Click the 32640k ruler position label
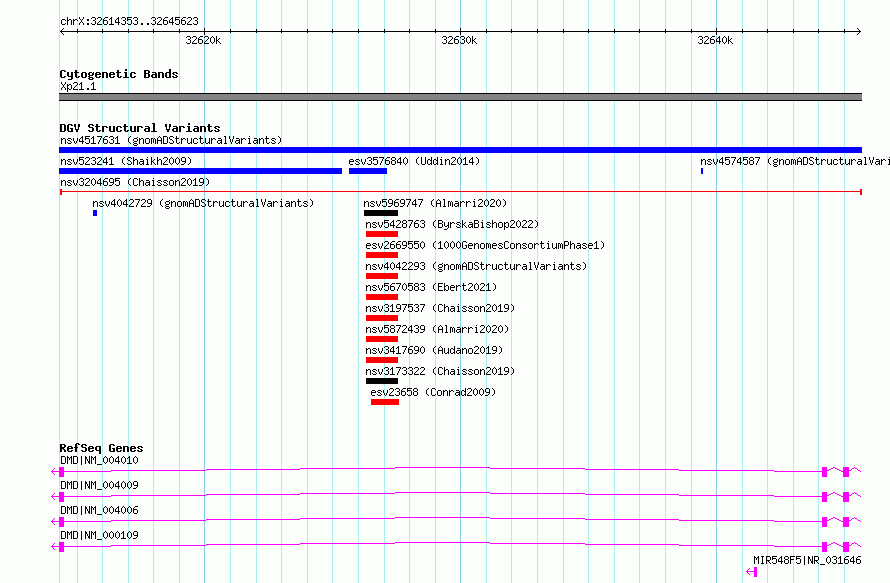The height and width of the screenshot is (583, 890). [715, 41]
